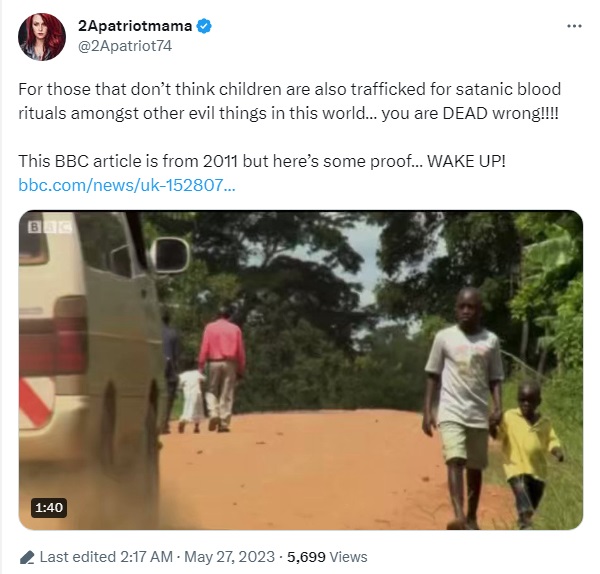This screenshot has width=600, height=574.
Task: Click the "Last edited" label
Action: click(x=77, y=557)
